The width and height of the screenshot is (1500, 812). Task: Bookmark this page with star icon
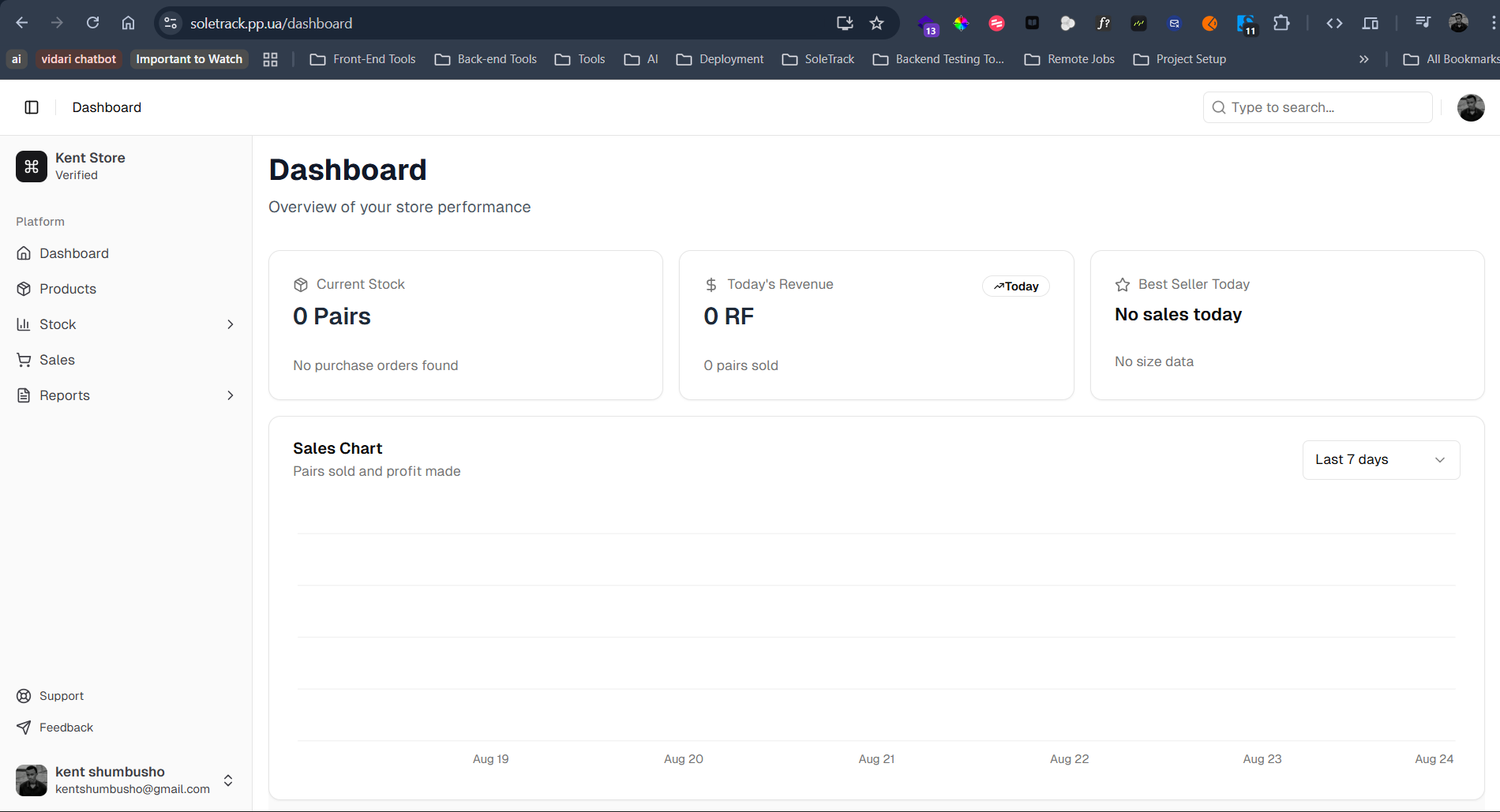pos(876,24)
